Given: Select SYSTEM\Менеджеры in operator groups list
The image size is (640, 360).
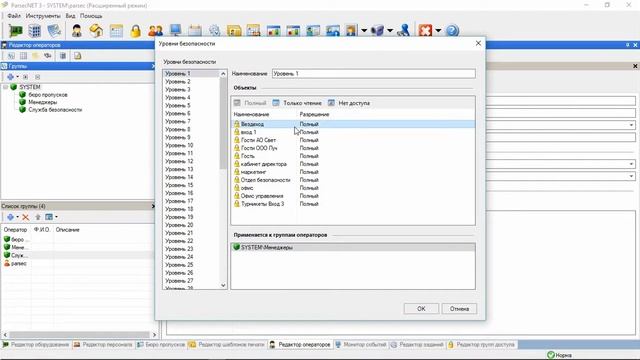Looking at the screenshot, I should coord(353,247).
